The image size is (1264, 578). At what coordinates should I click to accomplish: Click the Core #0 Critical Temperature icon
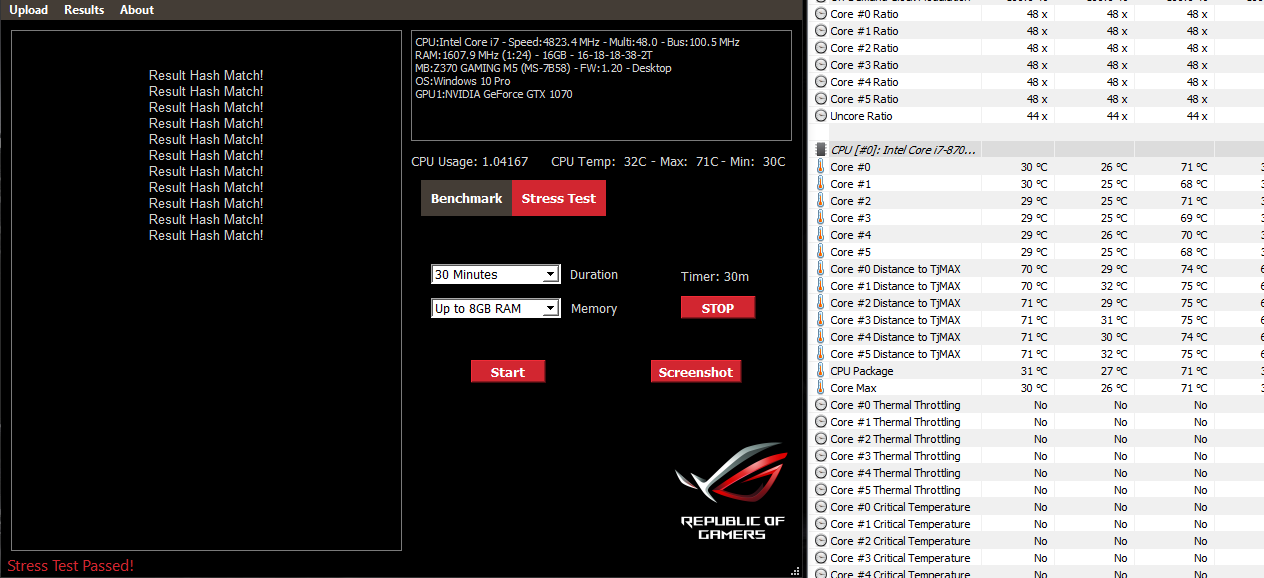coord(821,507)
